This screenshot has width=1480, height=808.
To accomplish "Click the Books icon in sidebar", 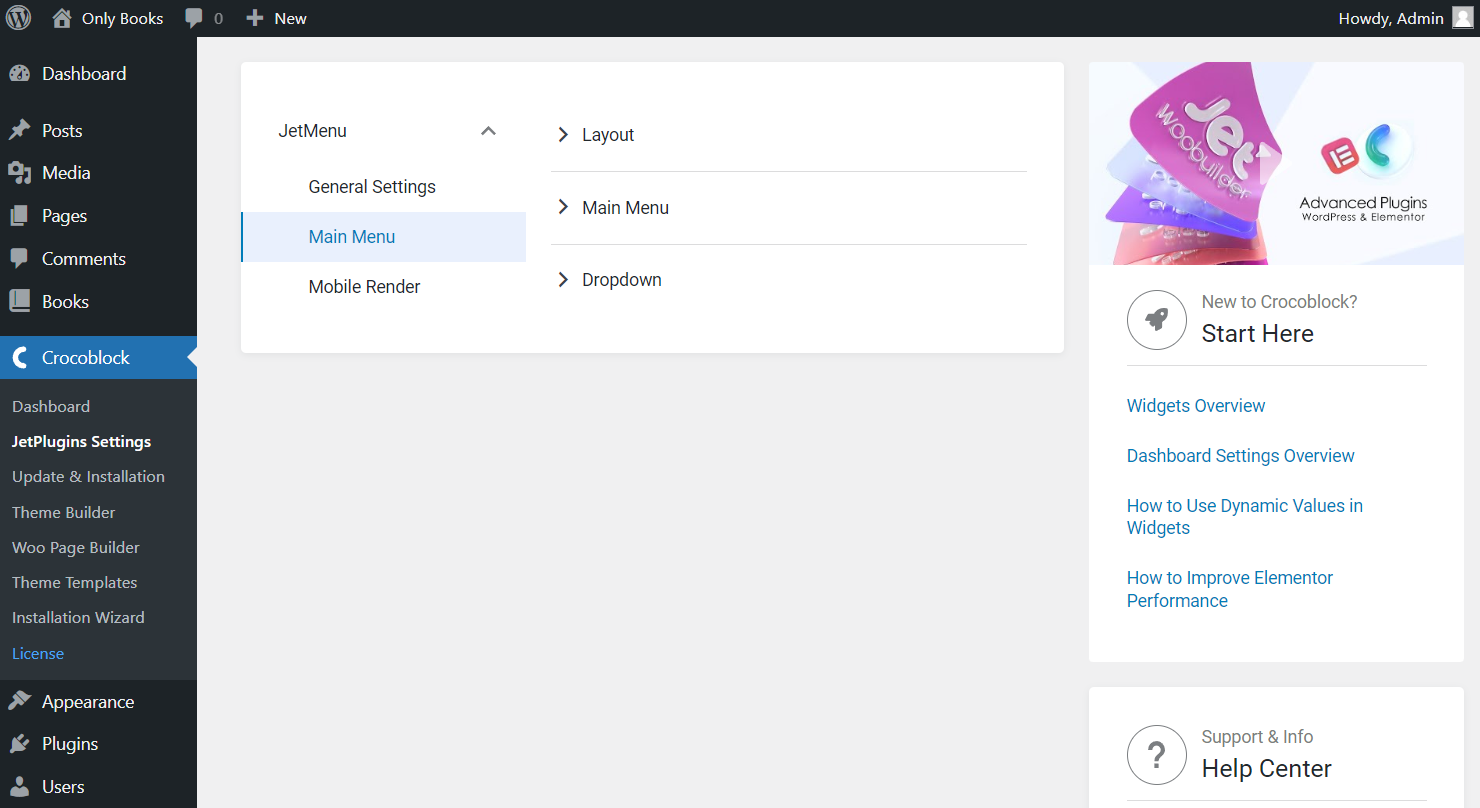I will (x=19, y=302).
